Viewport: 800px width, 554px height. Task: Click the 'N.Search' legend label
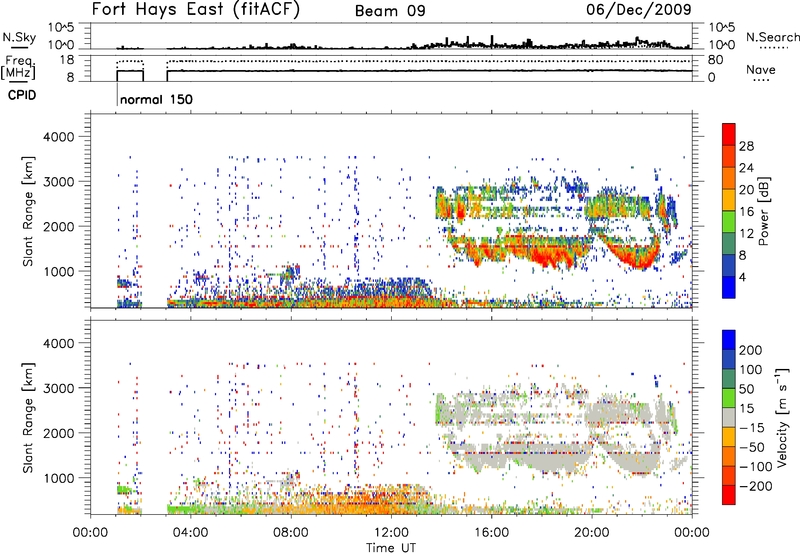772,37
